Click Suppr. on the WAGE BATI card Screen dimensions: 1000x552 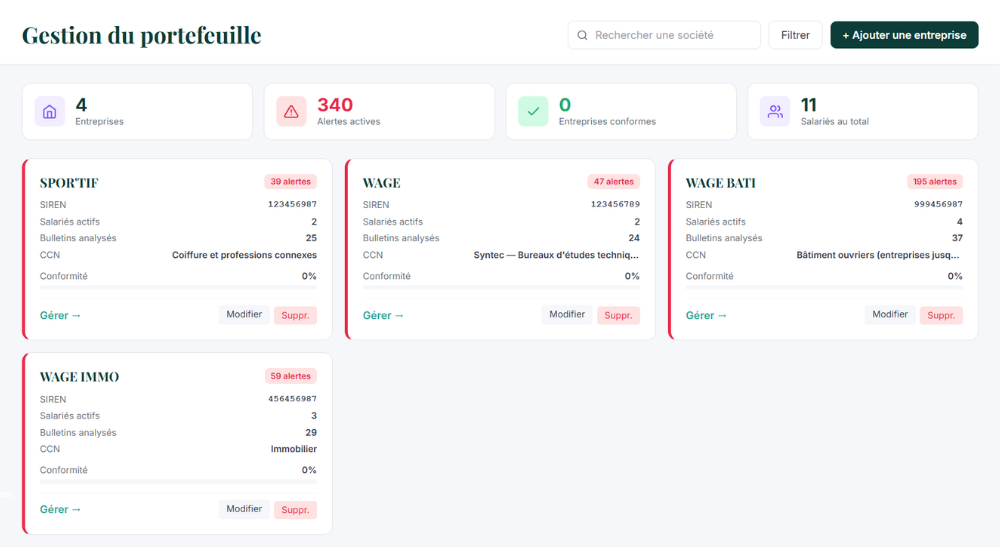[941, 316]
